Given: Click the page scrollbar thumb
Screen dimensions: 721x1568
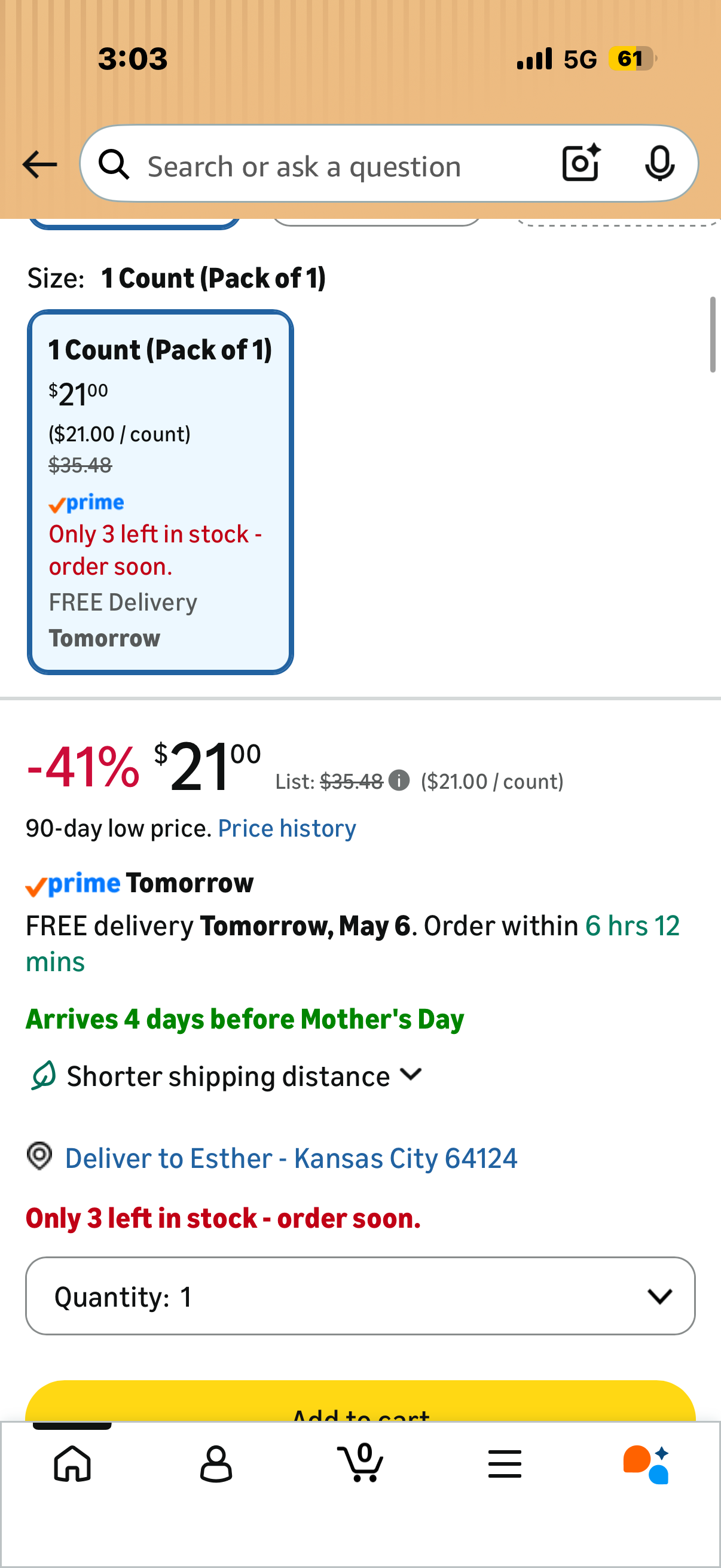Looking at the screenshot, I should pyautogui.click(x=713, y=334).
